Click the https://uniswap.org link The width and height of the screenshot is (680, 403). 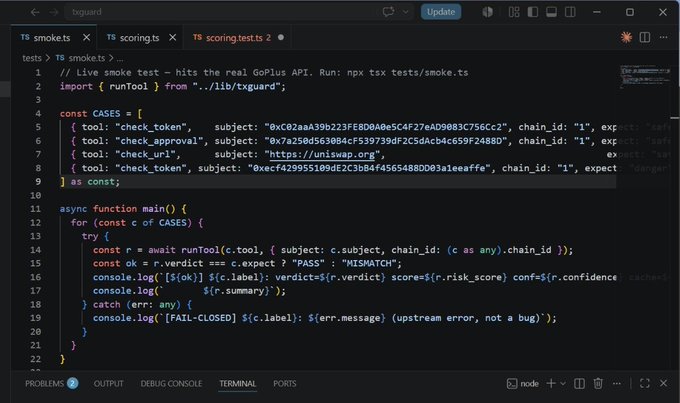(322, 154)
